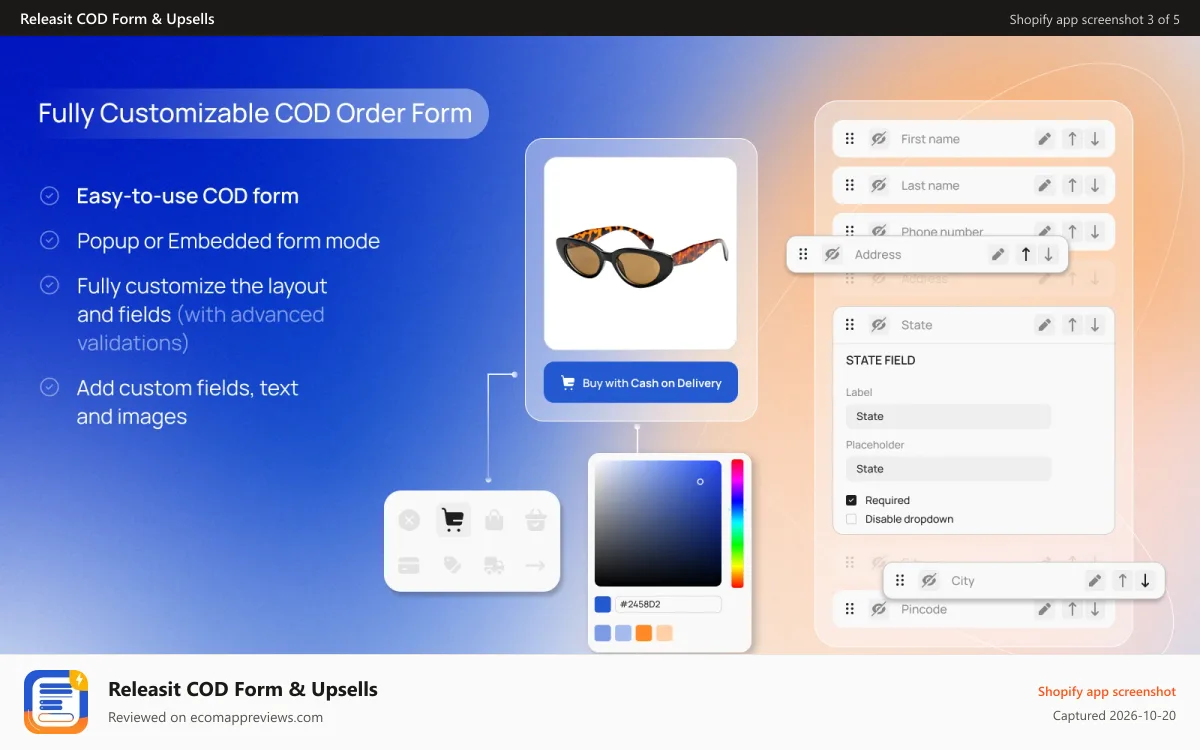Image resolution: width=1200 pixels, height=750 pixels.
Task: Click 'Easy-to-use COD form' text
Action: point(188,196)
